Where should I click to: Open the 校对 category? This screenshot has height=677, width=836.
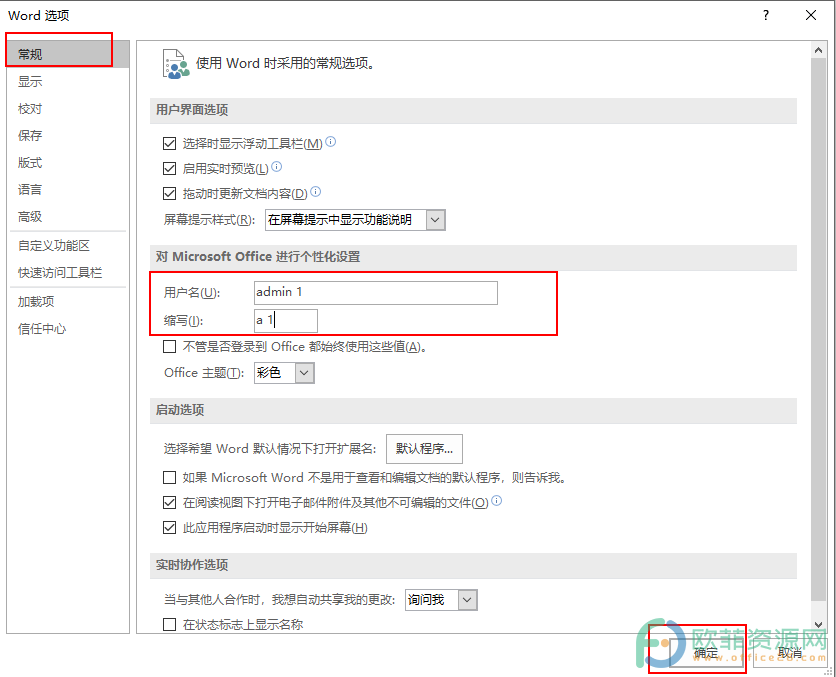pos(68,109)
